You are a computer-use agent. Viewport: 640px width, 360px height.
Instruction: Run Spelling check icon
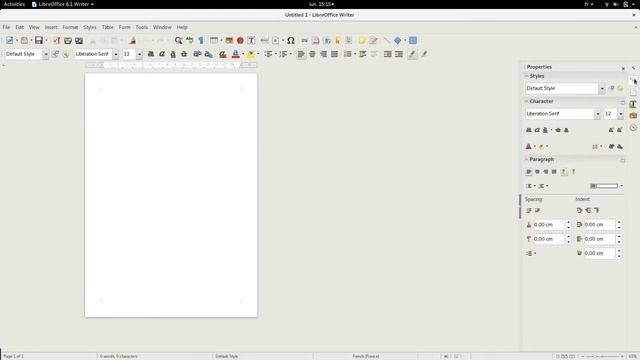click(x=190, y=40)
